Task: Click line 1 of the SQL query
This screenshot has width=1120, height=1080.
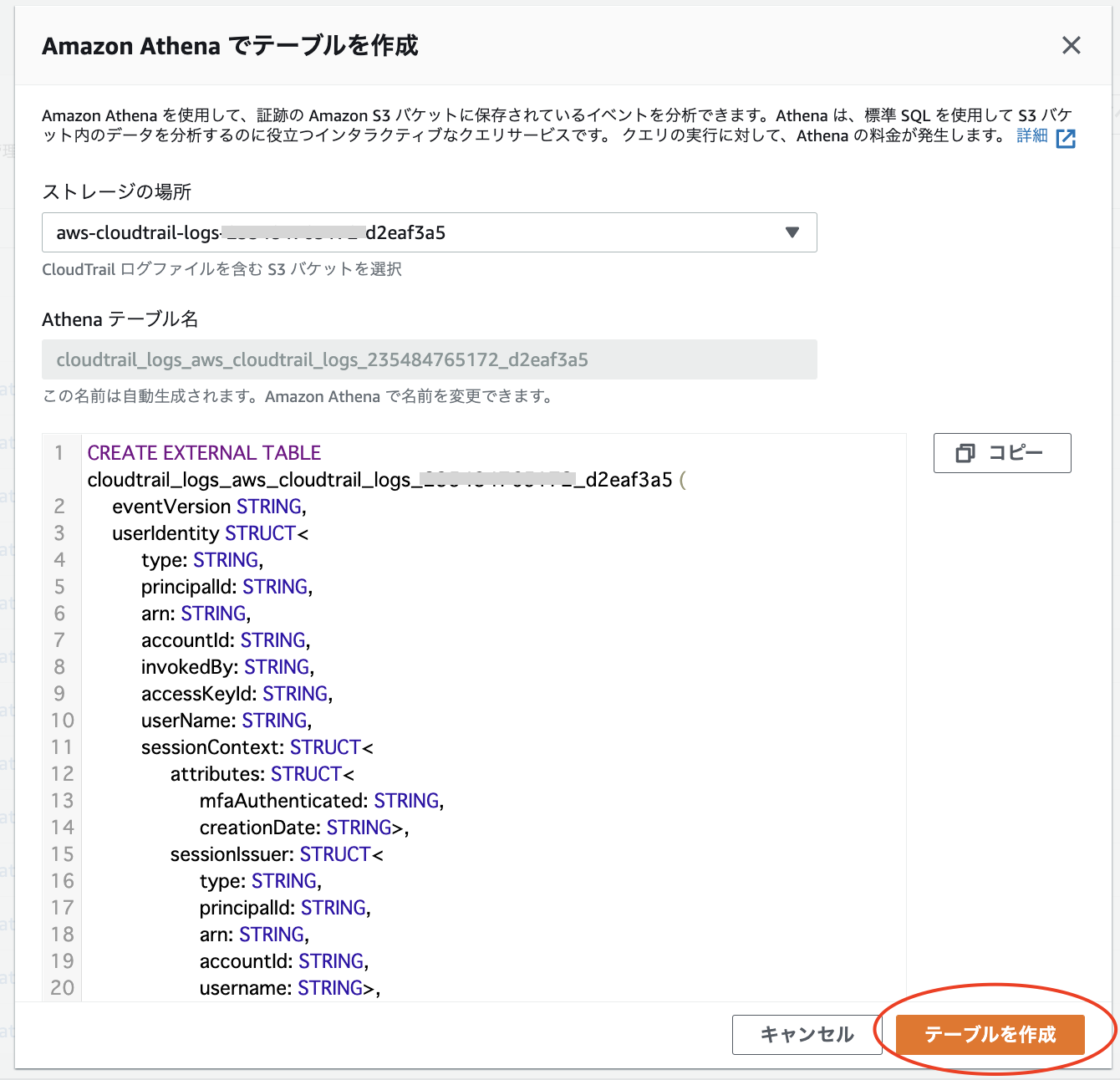Action: (x=204, y=452)
